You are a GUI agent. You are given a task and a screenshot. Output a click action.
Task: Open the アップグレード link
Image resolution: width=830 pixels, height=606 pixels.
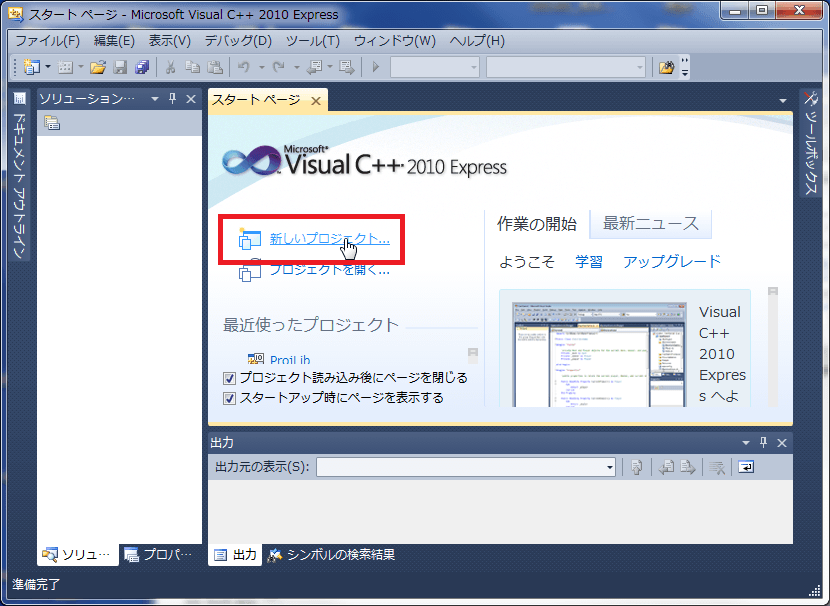tap(672, 261)
